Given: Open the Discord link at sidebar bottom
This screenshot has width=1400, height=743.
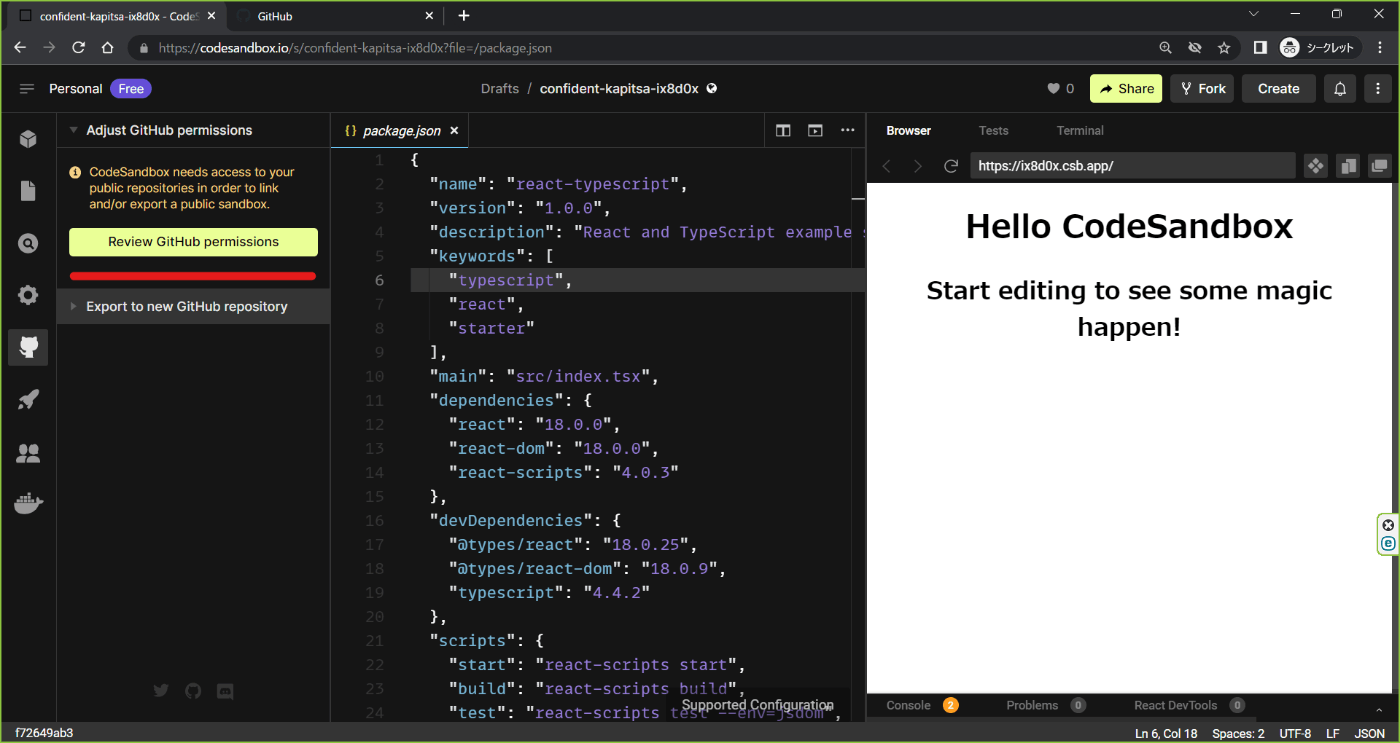Looking at the screenshot, I should coord(225,690).
